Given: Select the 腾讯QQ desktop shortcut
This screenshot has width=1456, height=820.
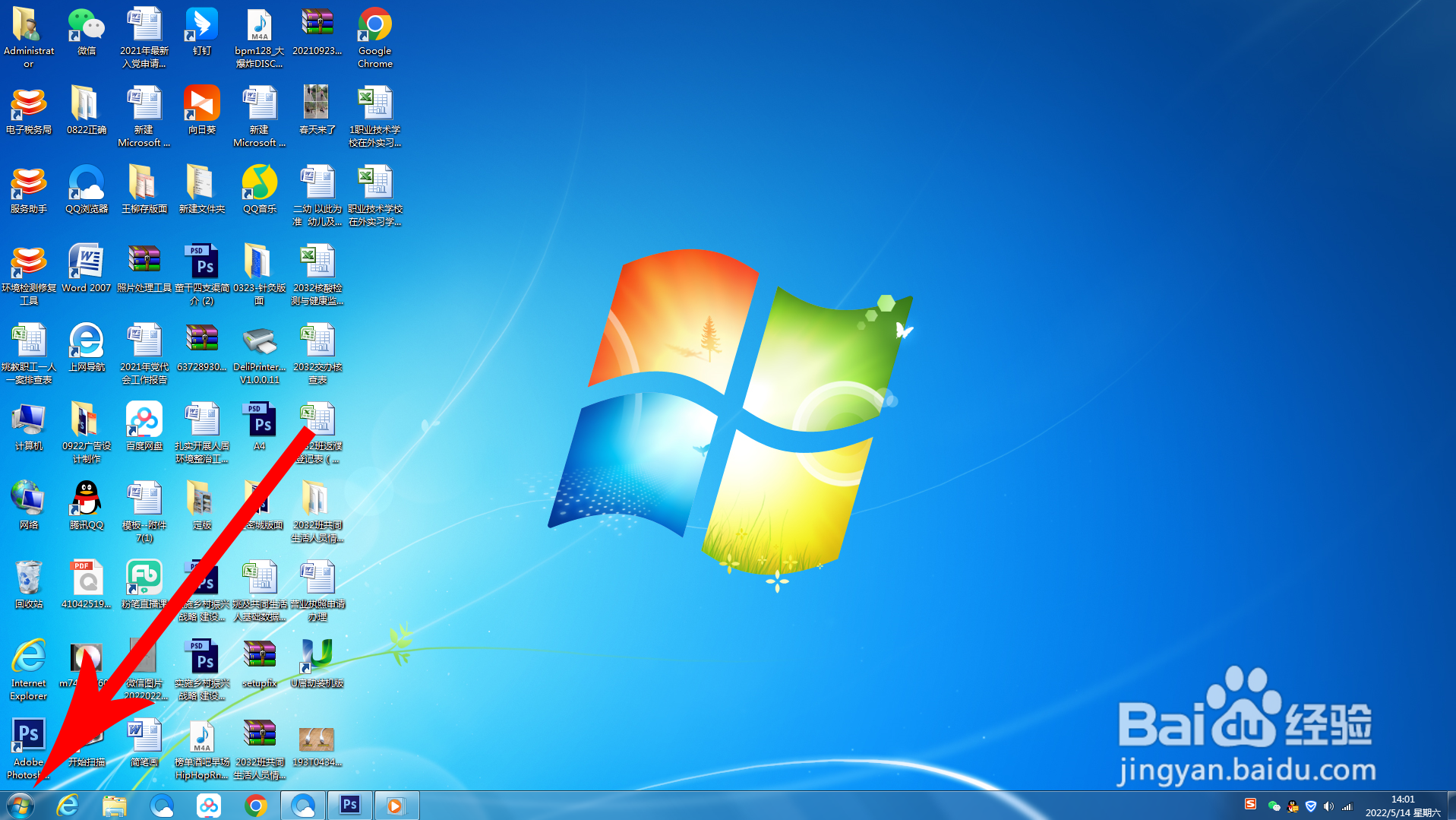Looking at the screenshot, I should click(87, 506).
